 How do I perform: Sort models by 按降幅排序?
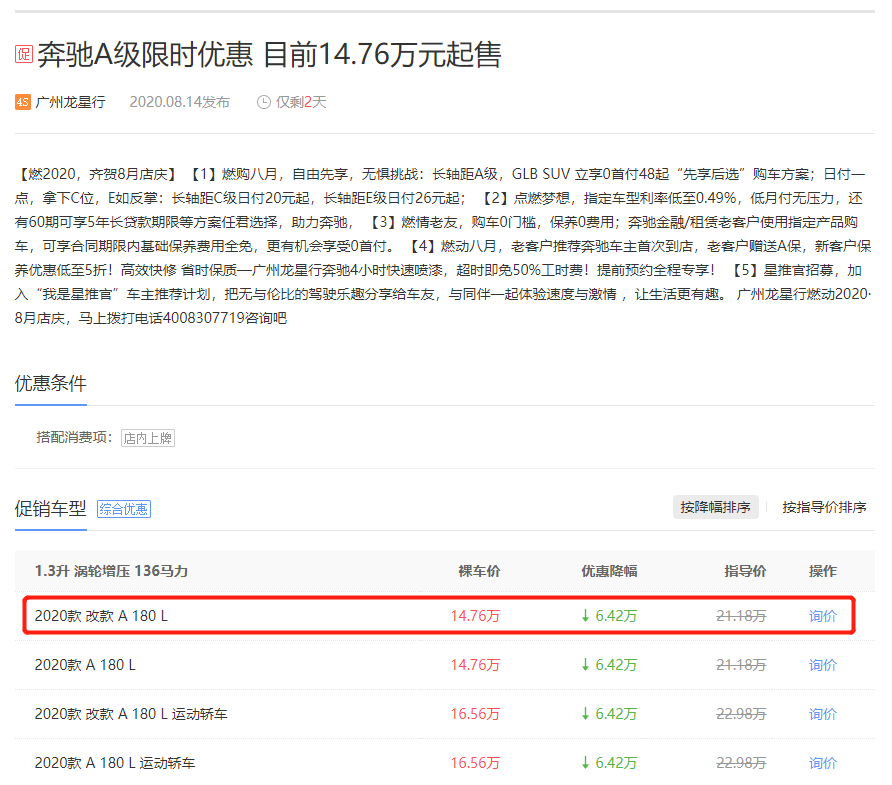[x=715, y=507]
